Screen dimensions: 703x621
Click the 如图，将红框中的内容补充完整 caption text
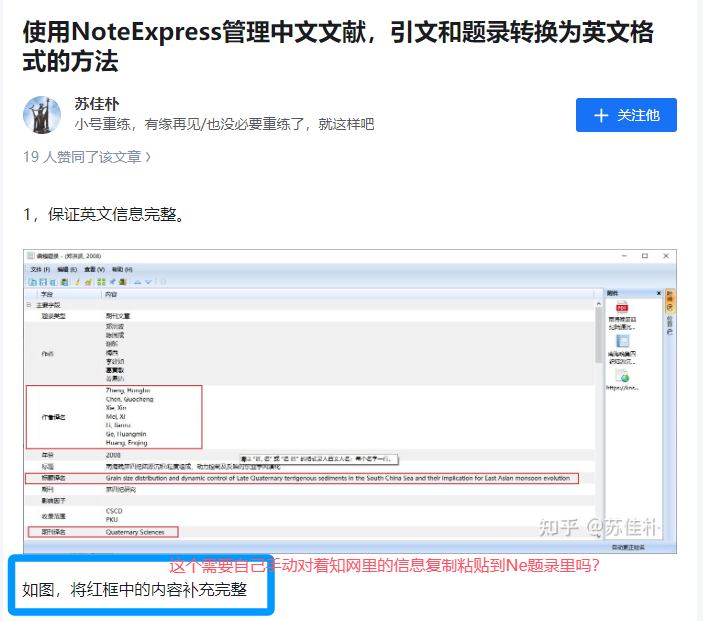135,590
